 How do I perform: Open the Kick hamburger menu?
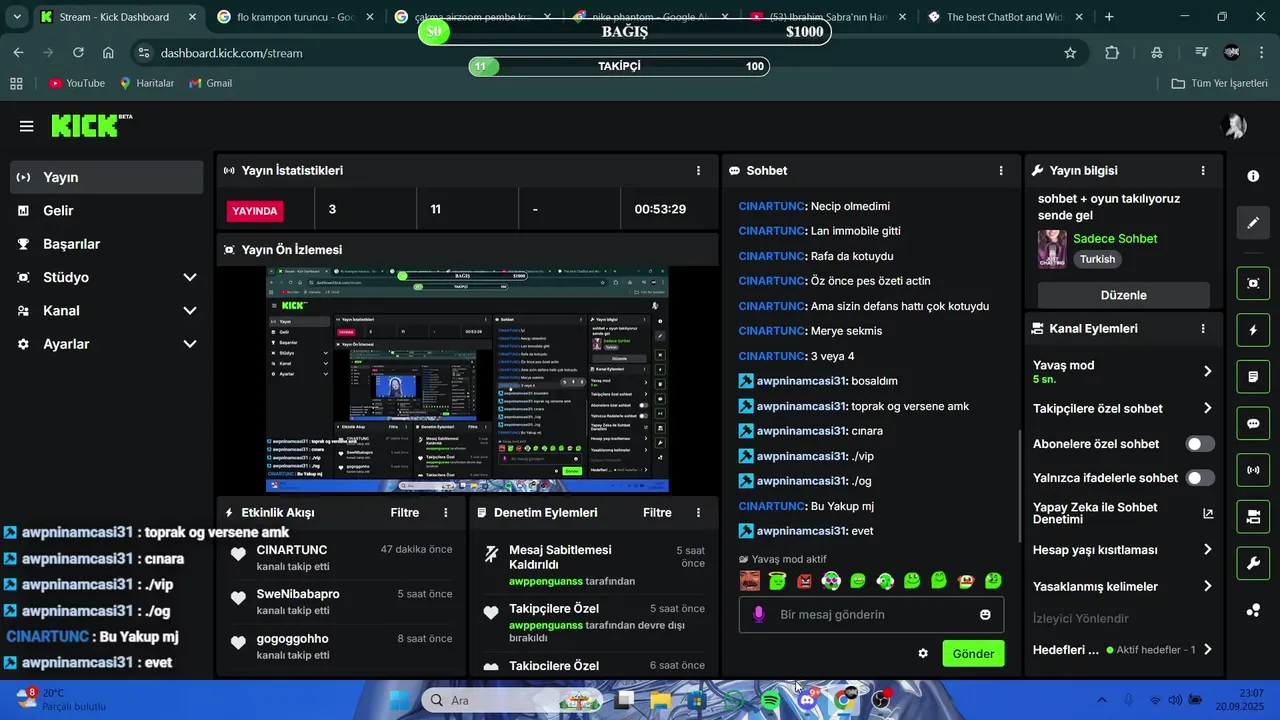(x=27, y=126)
